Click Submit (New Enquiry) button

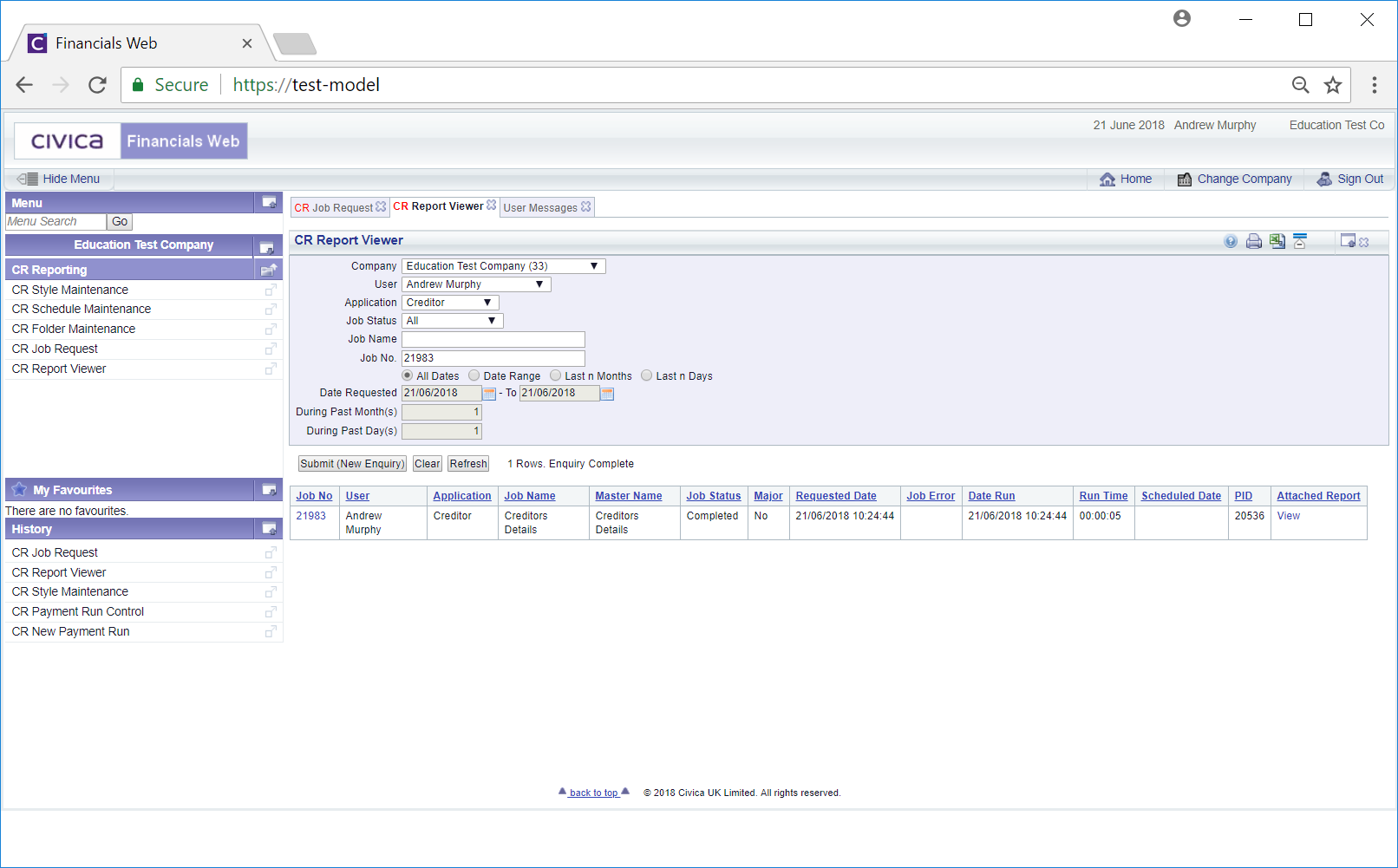pos(352,464)
